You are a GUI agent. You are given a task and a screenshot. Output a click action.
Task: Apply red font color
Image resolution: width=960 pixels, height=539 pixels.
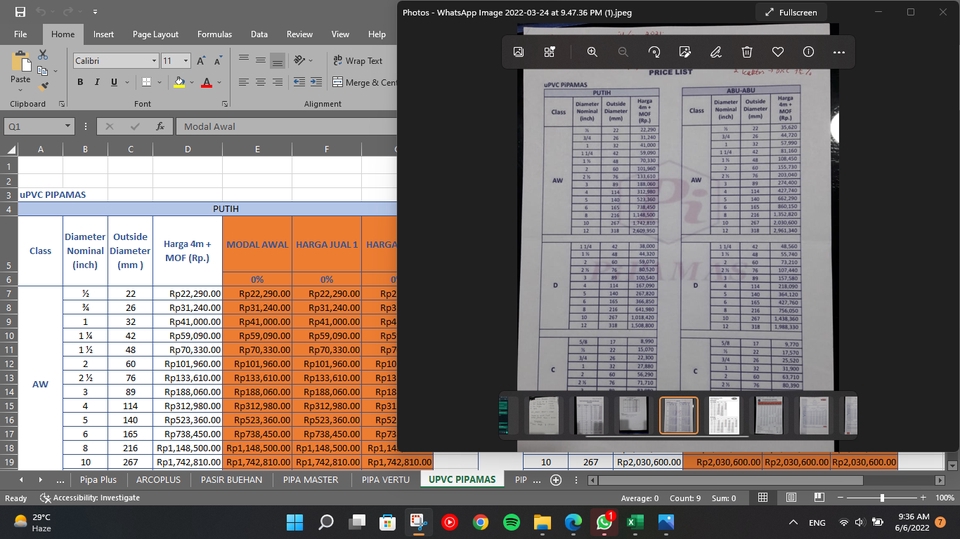(207, 82)
